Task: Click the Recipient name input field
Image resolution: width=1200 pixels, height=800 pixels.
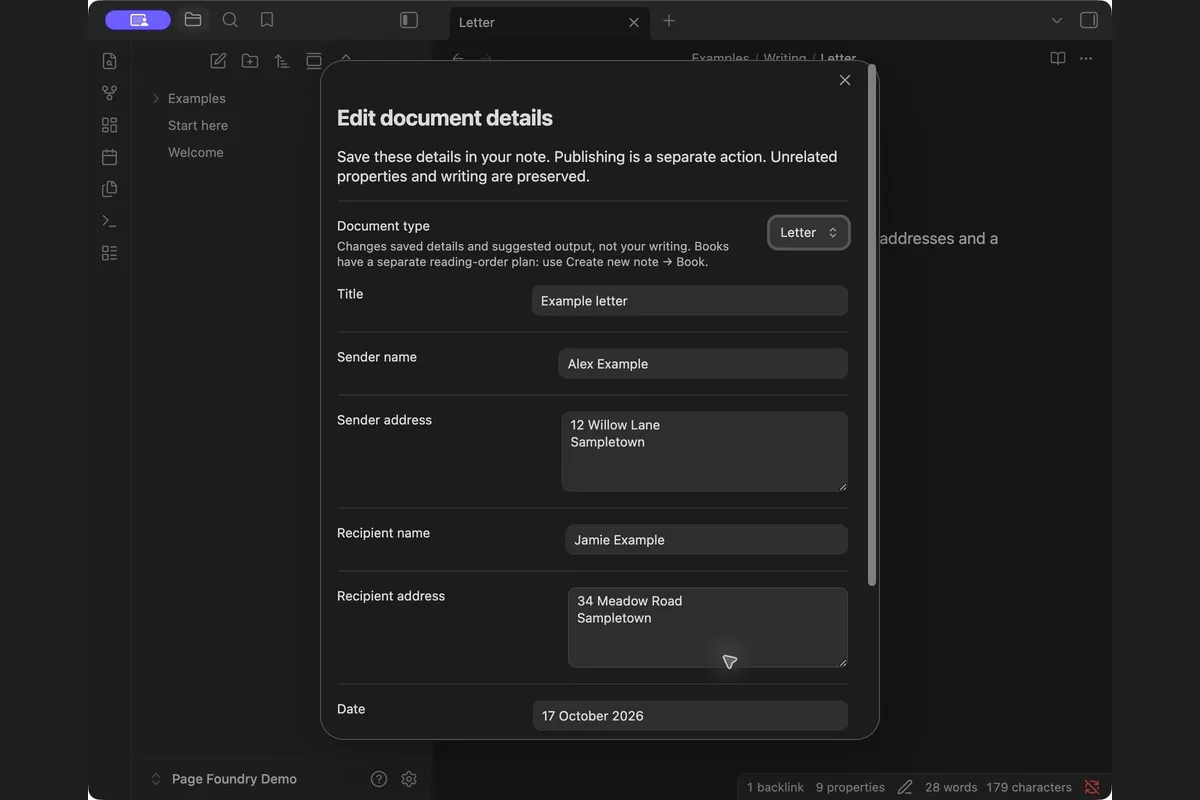Action: pos(707,540)
